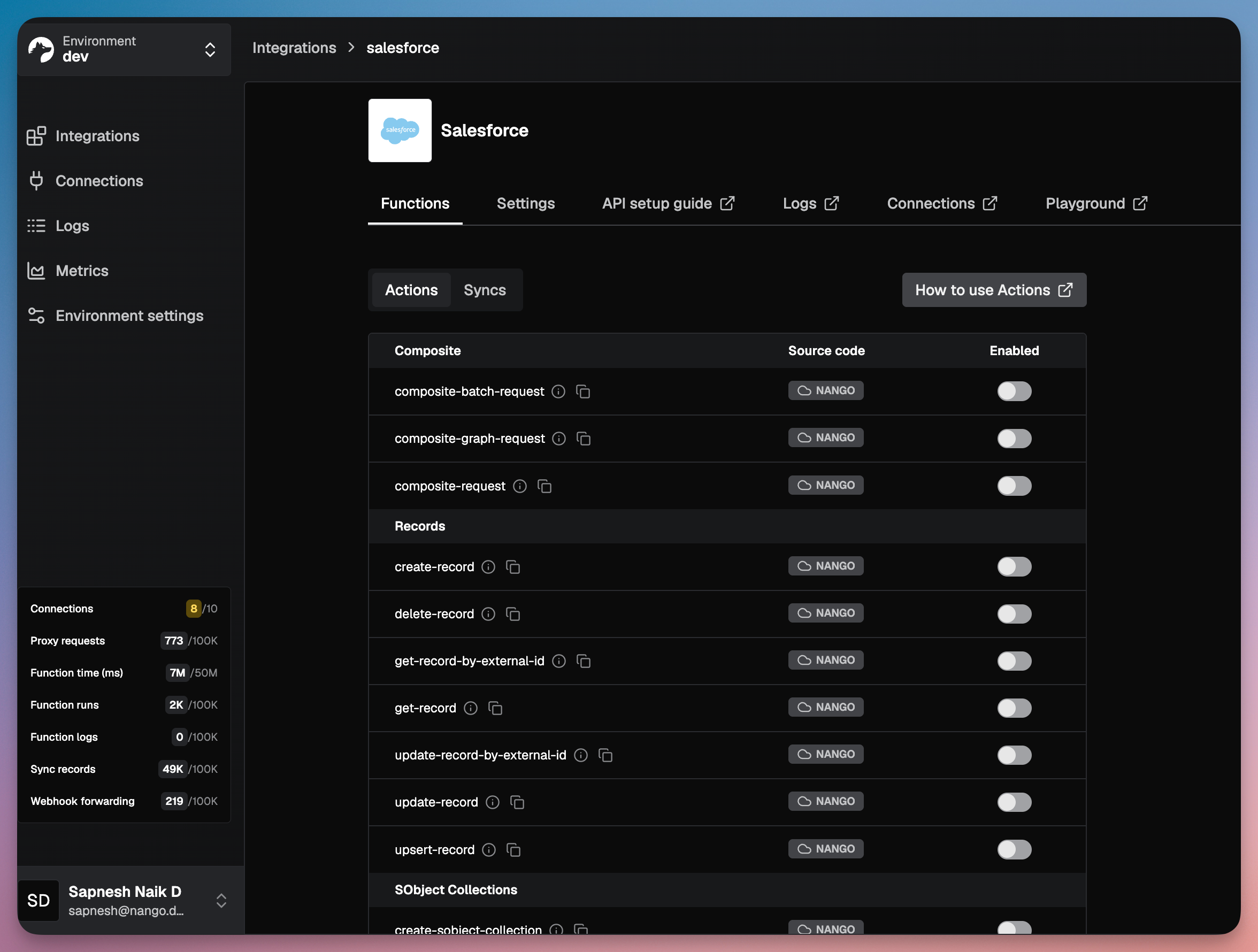Enable the get-record-by-external-id action

tap(1014, 661)
